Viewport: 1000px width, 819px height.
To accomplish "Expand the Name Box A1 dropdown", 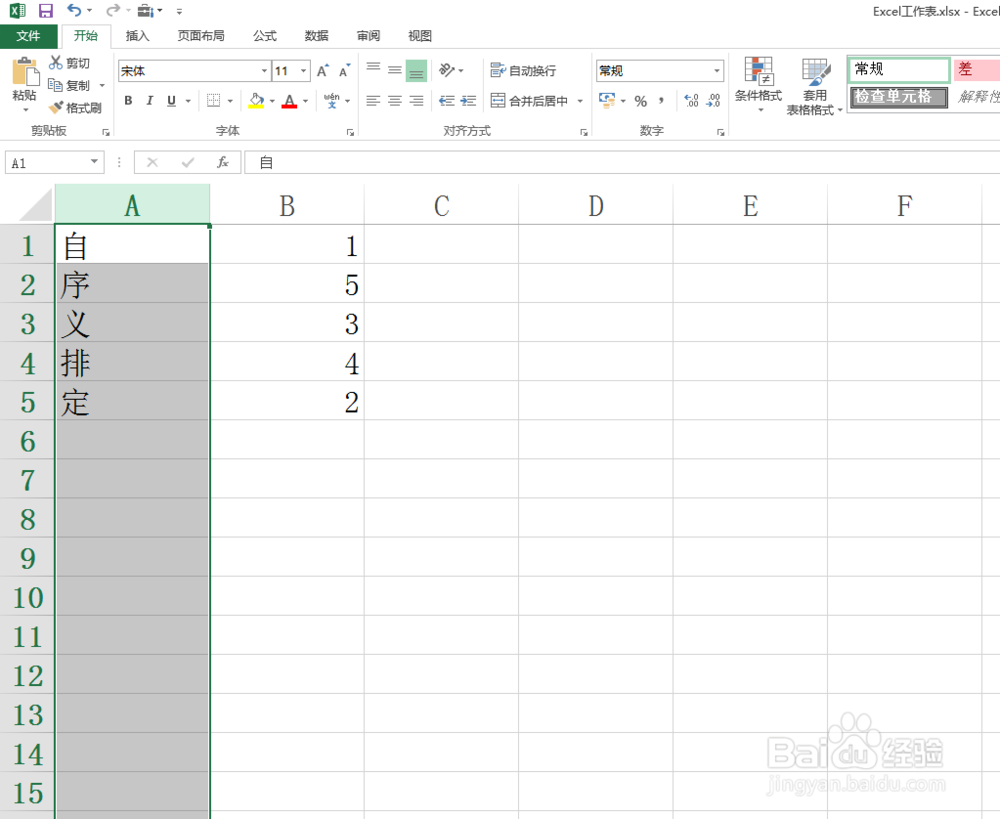I will click(94, 161).
